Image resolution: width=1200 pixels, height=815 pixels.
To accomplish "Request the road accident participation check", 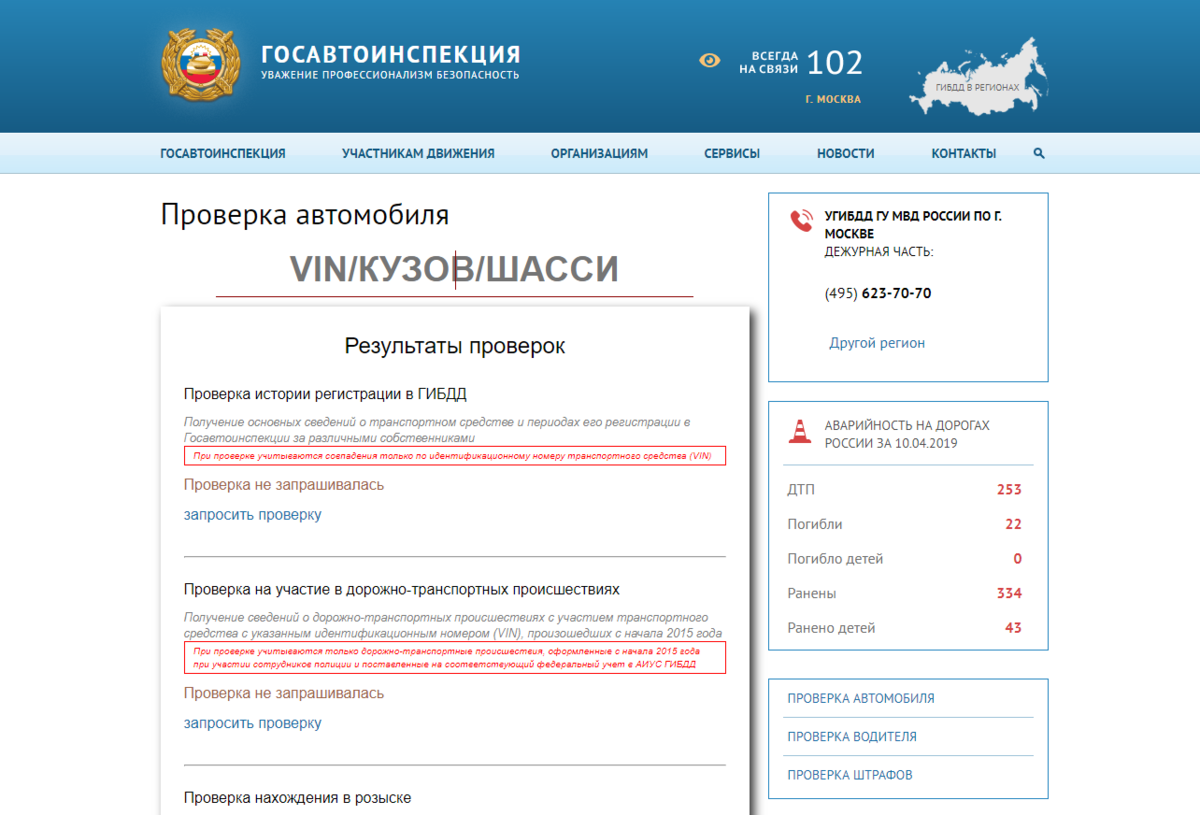I will 252,723.
